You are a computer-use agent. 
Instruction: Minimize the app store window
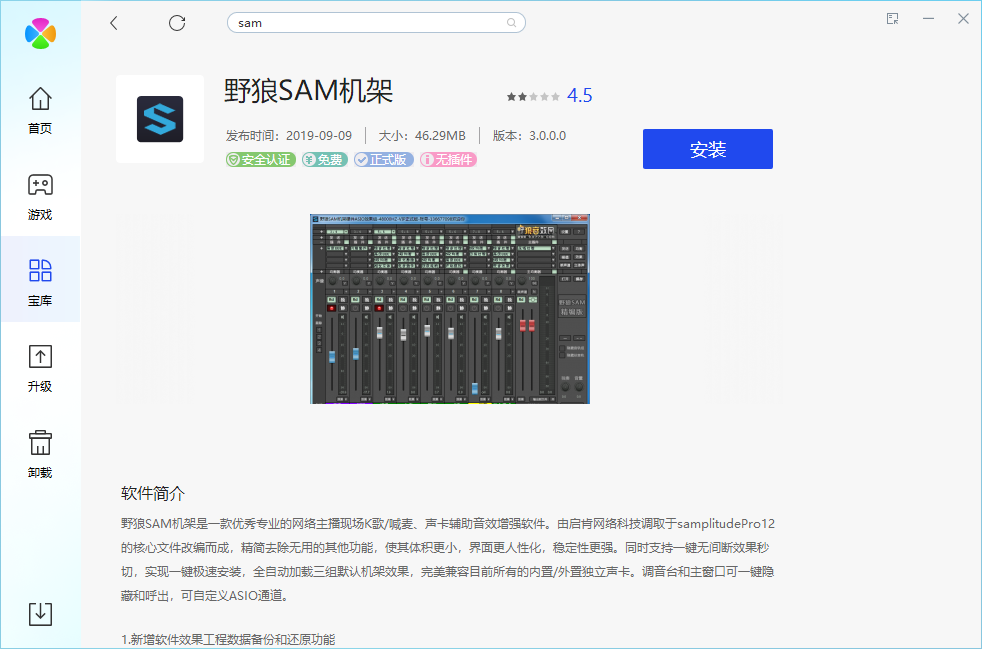pos(928,19)
